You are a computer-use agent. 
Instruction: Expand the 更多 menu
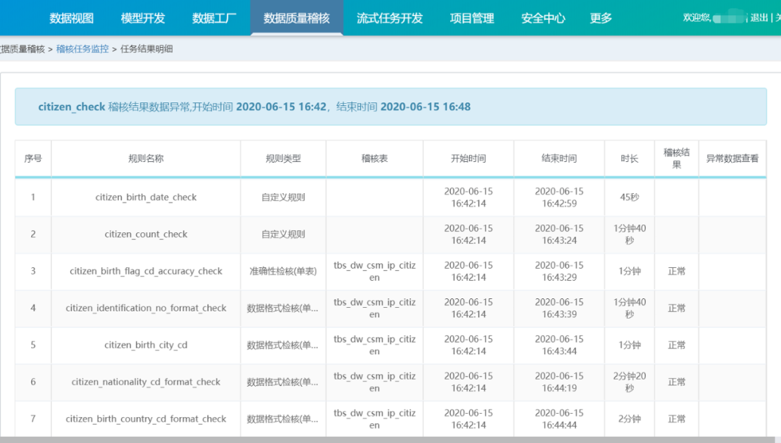click(601, 18)
